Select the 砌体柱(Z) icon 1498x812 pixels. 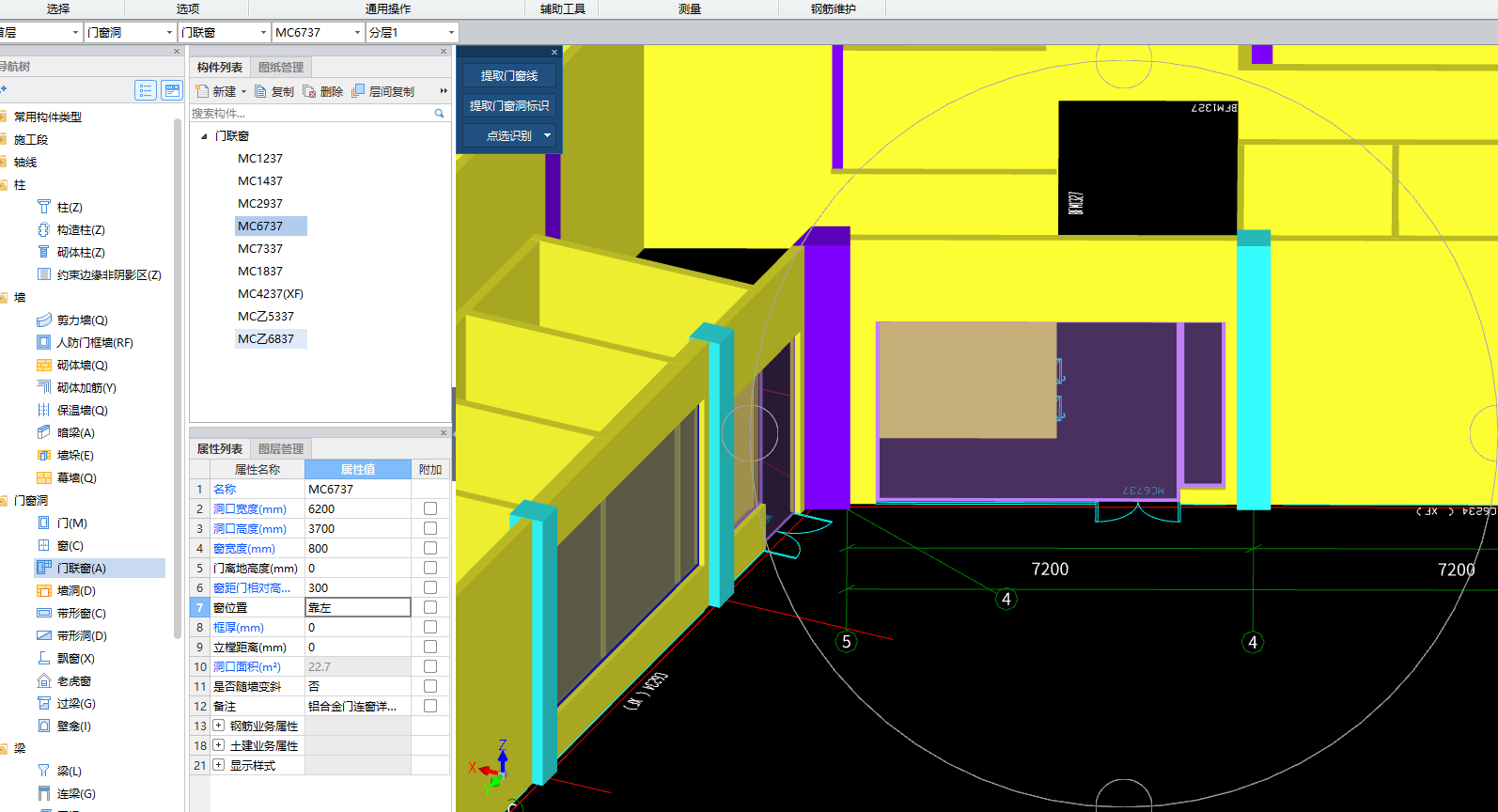(x=43, y=252)
